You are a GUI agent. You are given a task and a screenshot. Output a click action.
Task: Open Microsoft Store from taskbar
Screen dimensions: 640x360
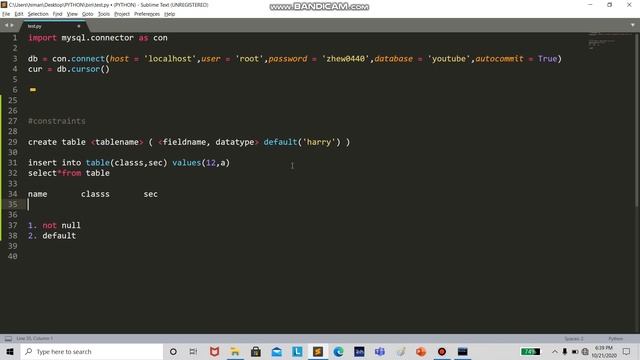click(x=256, y=351)
